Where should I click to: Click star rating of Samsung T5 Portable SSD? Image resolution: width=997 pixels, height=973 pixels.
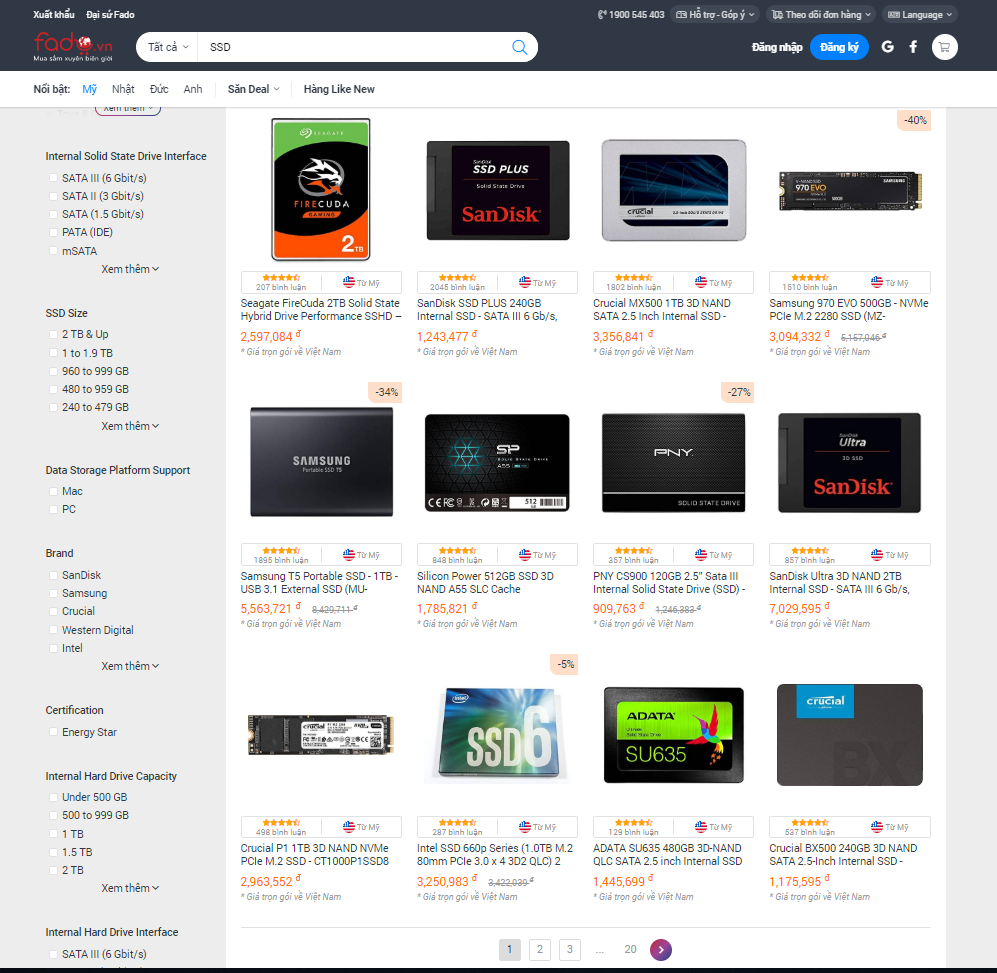[281, 550]
